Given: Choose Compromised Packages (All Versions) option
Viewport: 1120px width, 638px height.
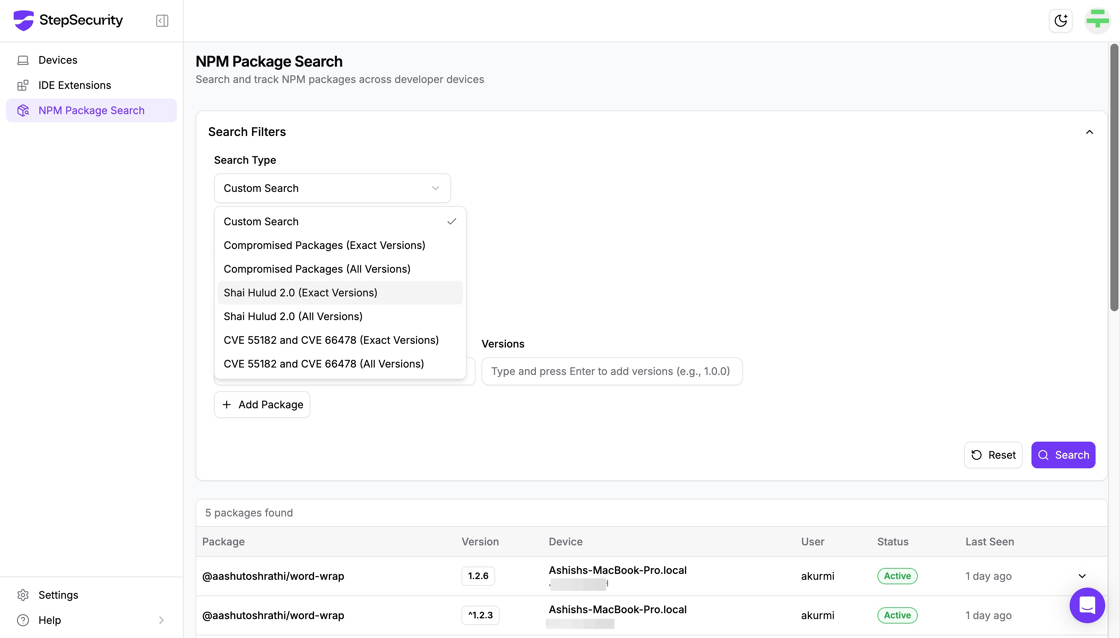Looking at the screenshot, I should pos(317,269).
